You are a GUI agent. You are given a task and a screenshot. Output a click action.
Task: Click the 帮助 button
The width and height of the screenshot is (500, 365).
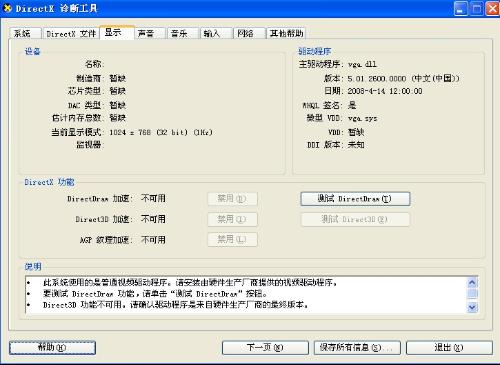click(52, 348)
